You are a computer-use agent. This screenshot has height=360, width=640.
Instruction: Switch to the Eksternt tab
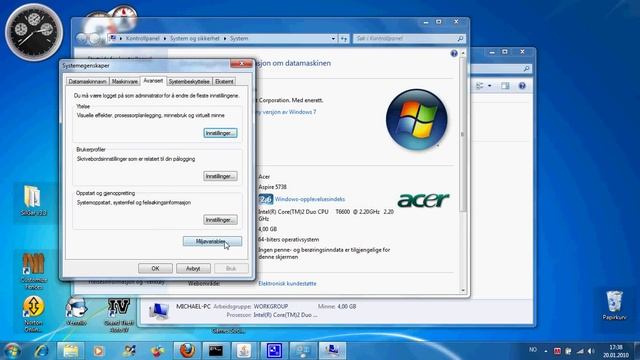224,82
